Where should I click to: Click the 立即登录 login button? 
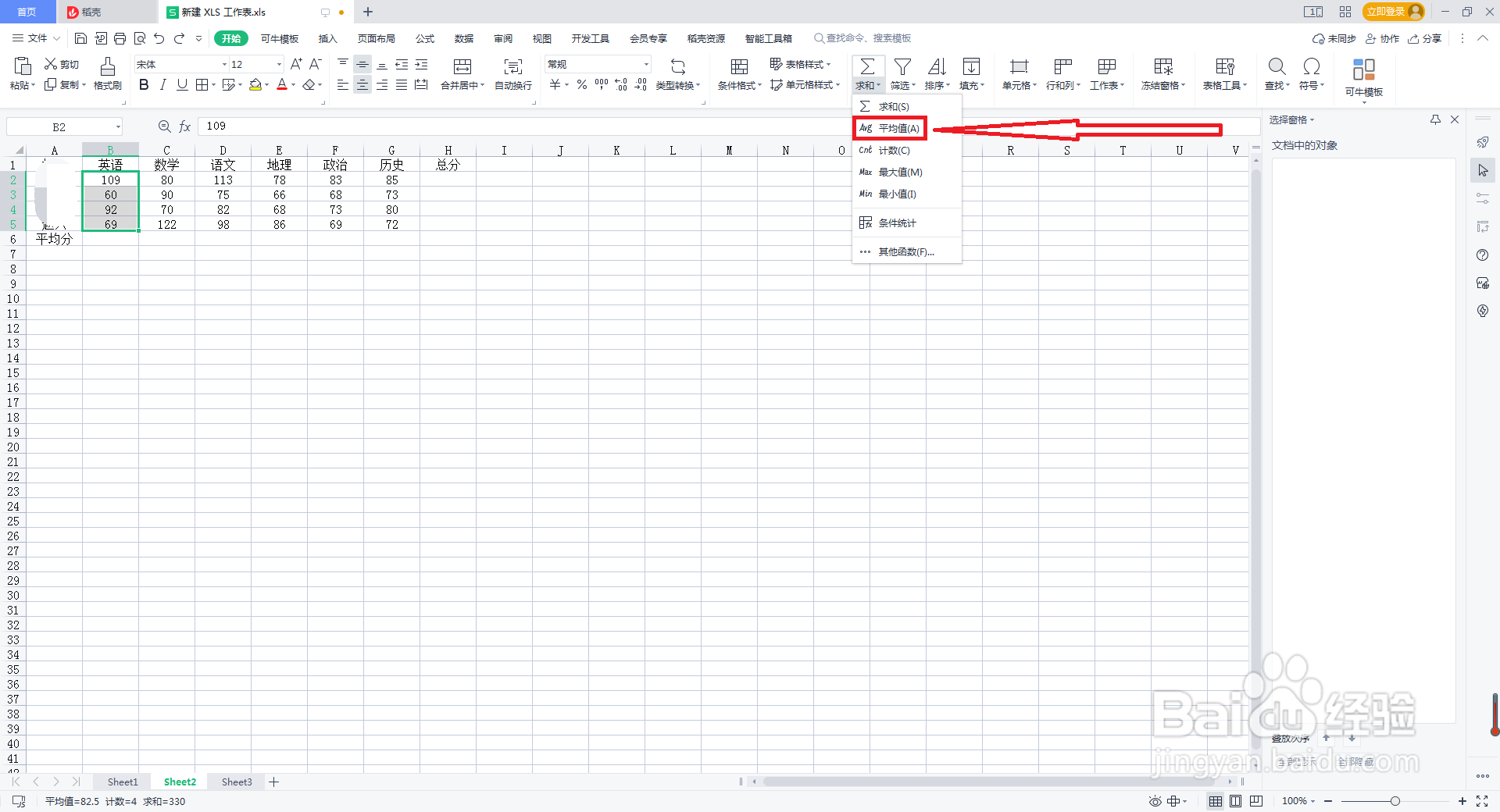(1394, 12)
